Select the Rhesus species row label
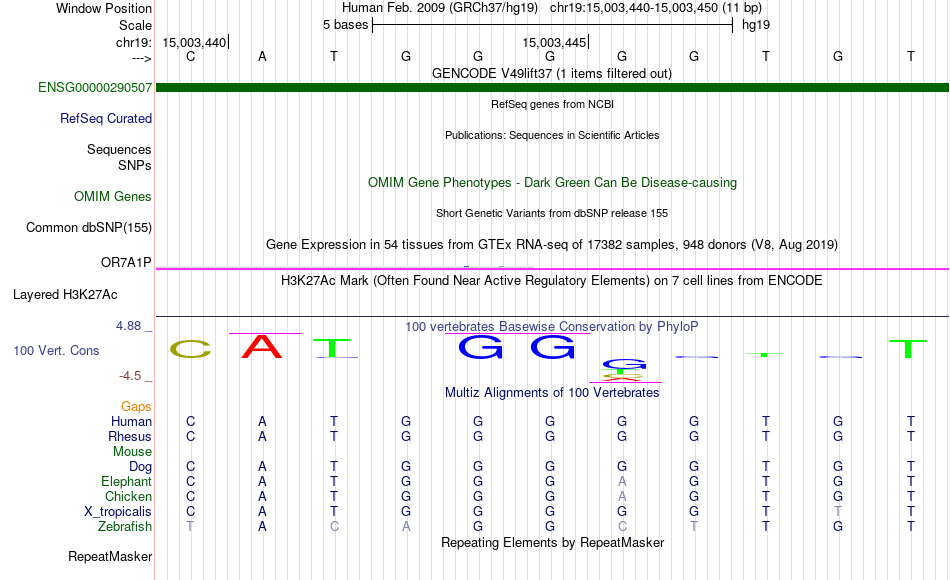This screenshot has width=950, height=580. point(130,436)
